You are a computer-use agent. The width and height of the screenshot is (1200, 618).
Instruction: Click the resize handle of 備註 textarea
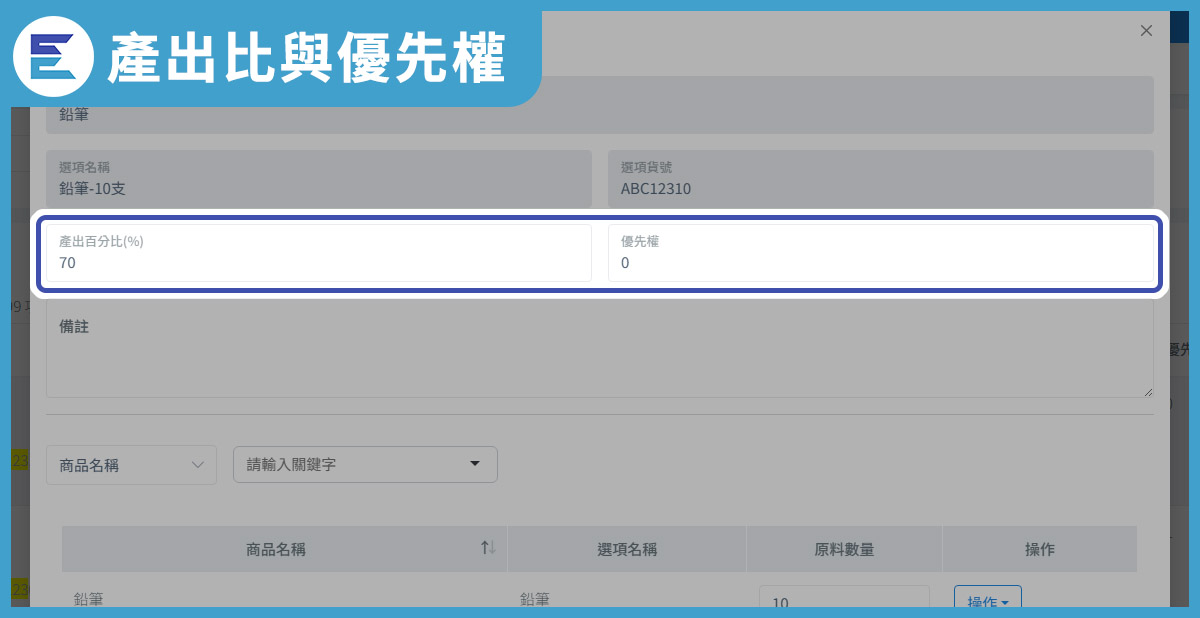point(1148,392)
